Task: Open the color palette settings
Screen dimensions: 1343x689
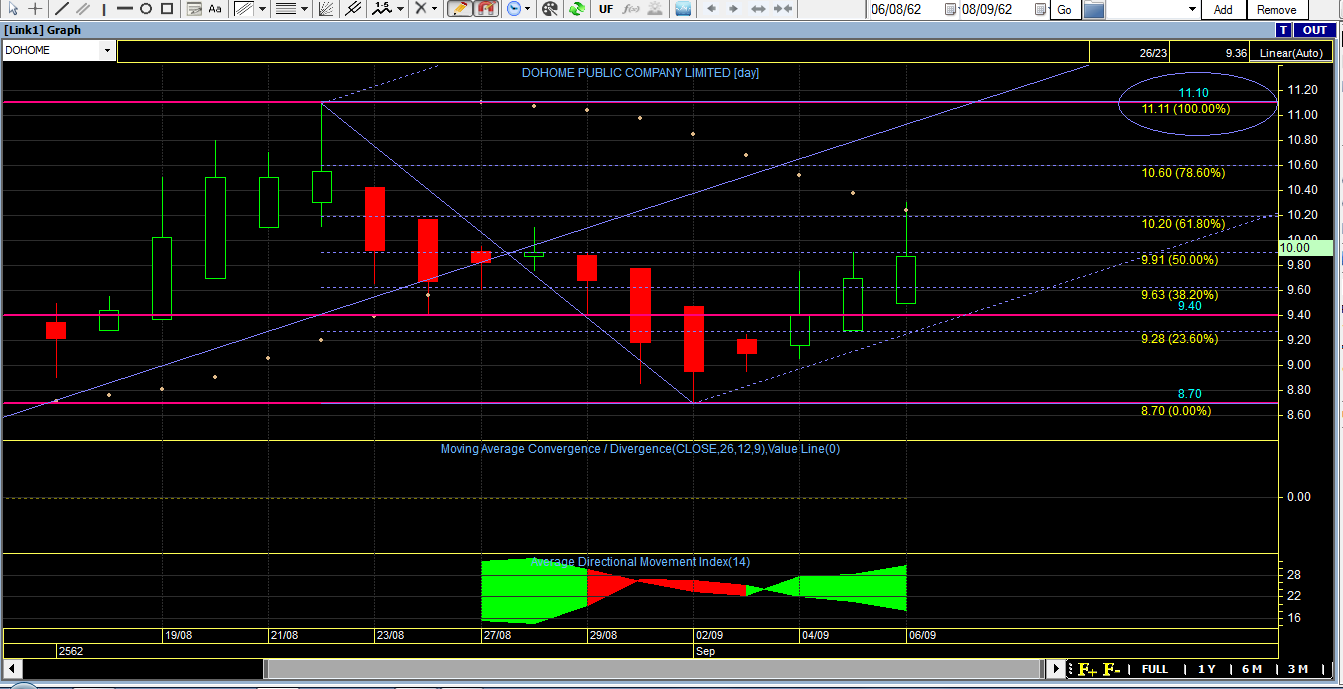Action: pos(550,9)
